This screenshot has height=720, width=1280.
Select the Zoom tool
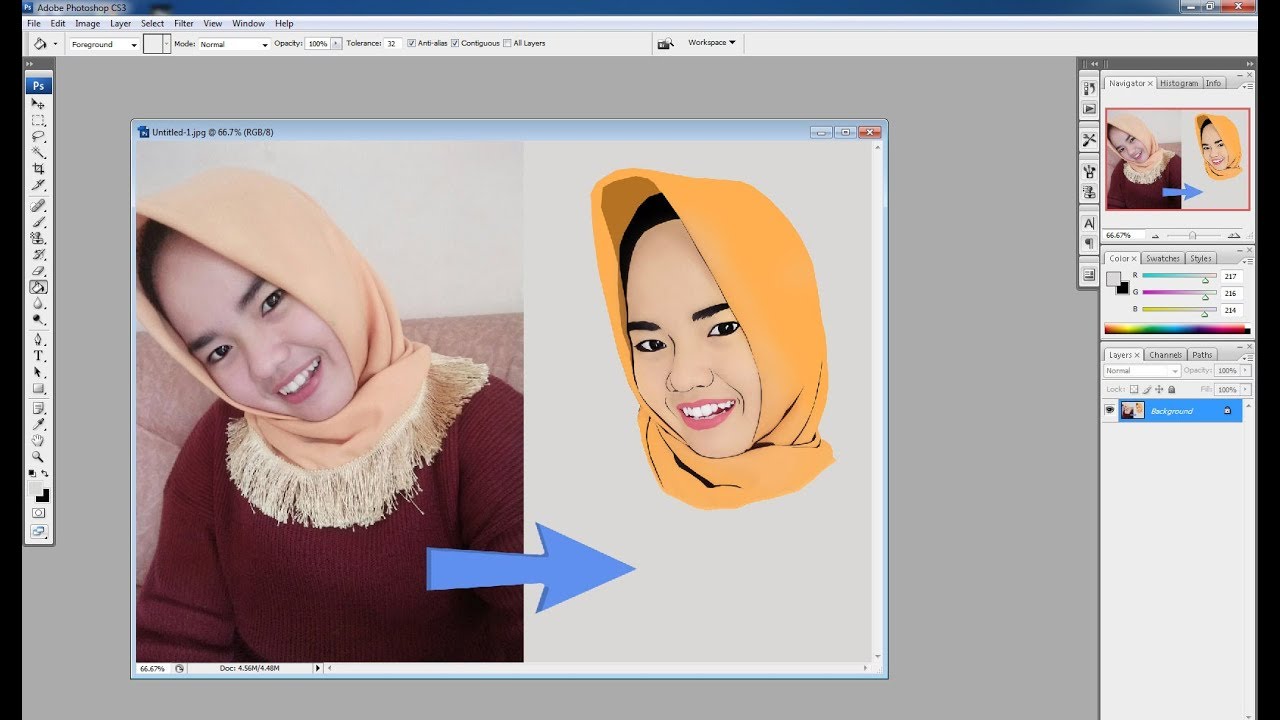coord(38,457)
